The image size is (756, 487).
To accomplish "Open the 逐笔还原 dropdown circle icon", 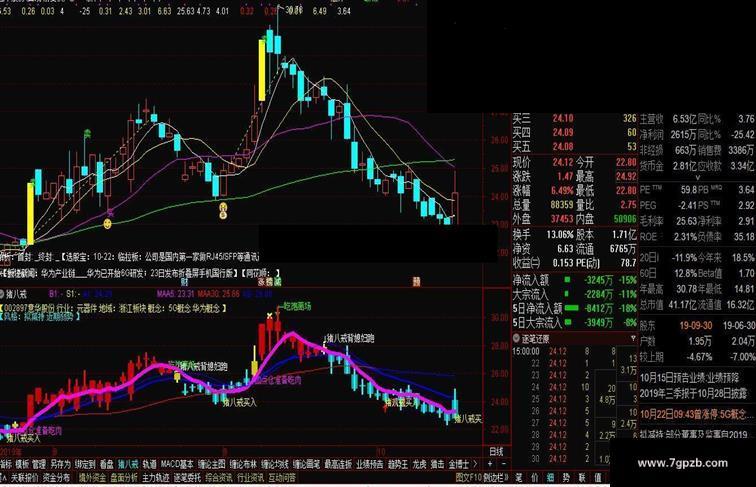I will click(x=516, y=338).
